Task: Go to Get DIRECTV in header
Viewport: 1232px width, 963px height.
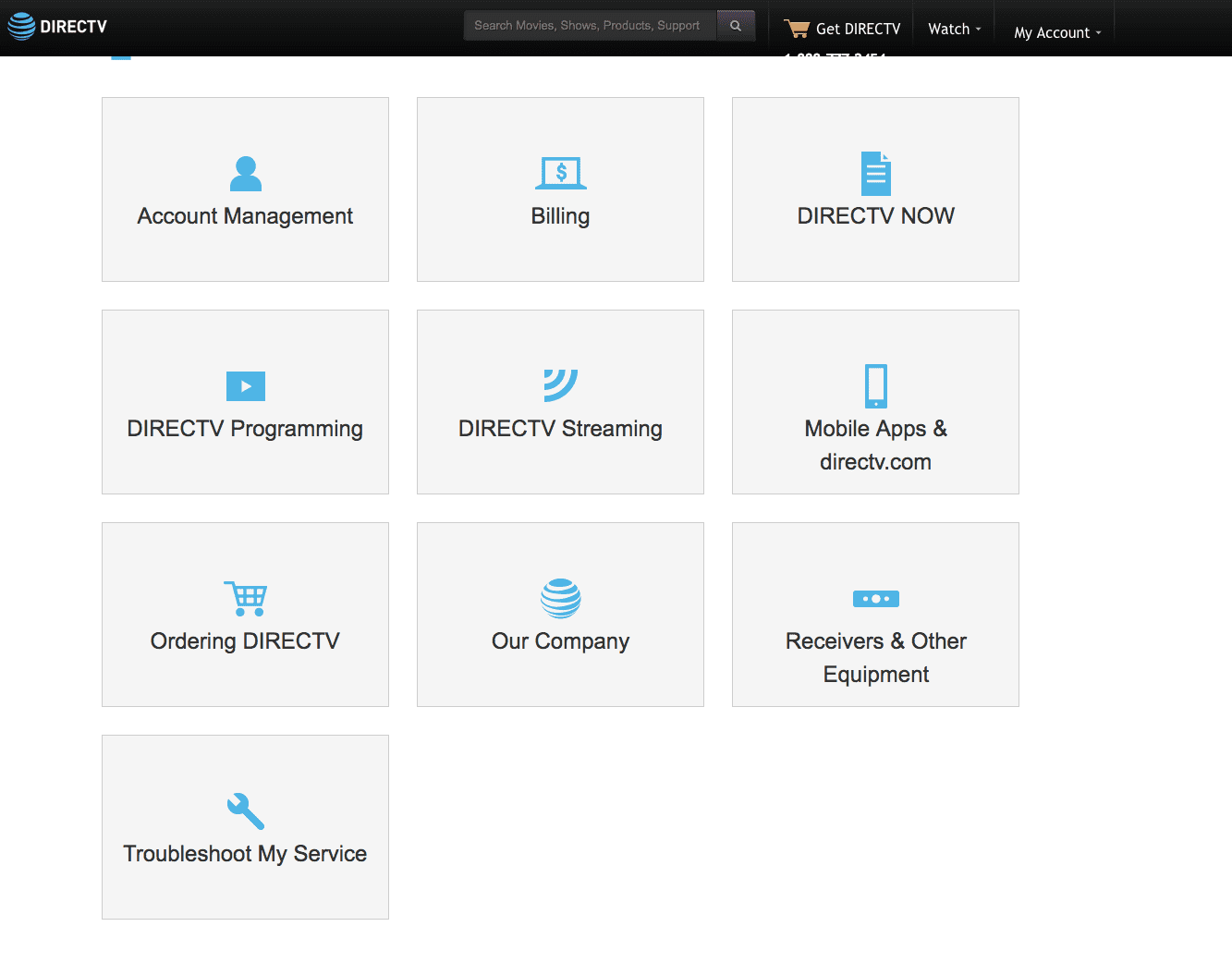Action: coord(858,29)
